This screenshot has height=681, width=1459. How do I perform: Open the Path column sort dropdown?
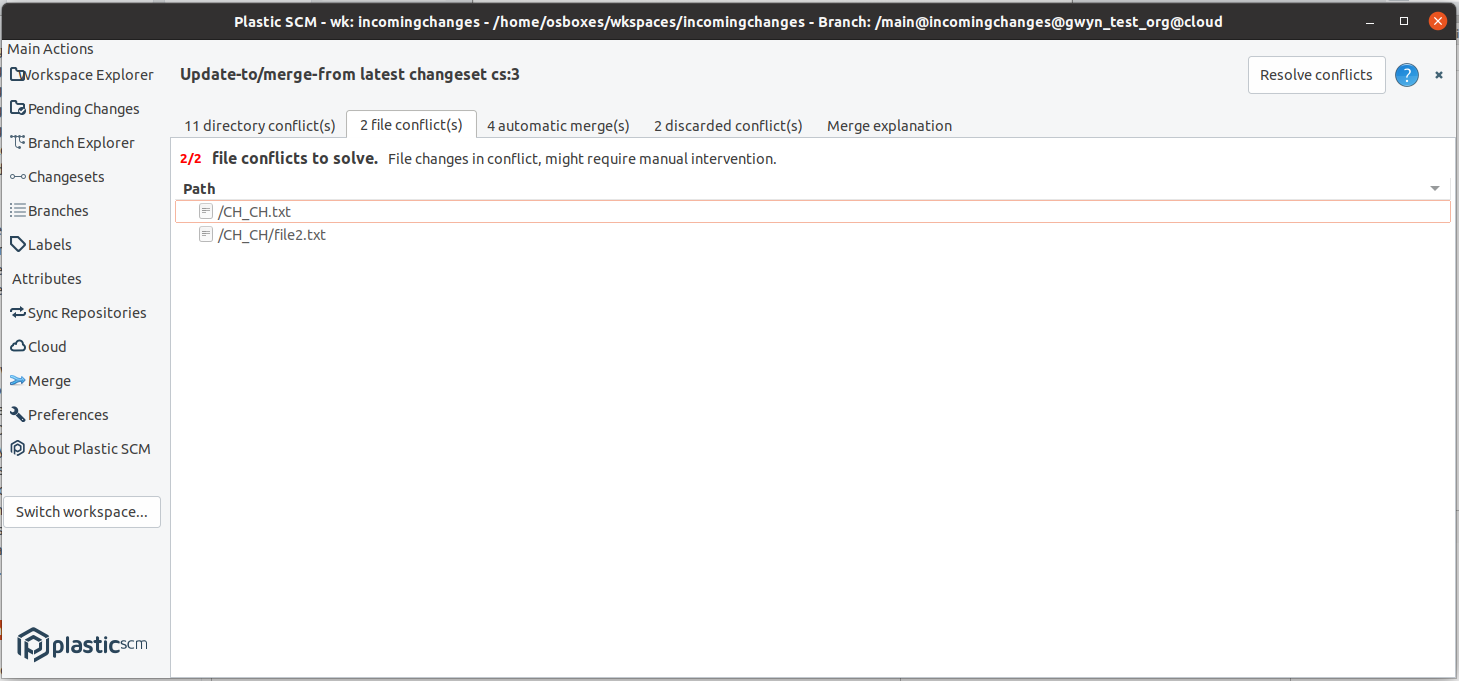click(x=1435, y=188)
